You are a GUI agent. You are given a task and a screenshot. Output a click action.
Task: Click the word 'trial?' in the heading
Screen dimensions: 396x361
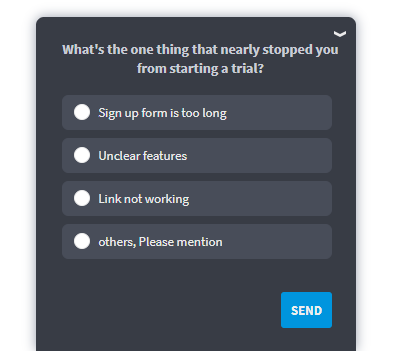coord(247,69)
